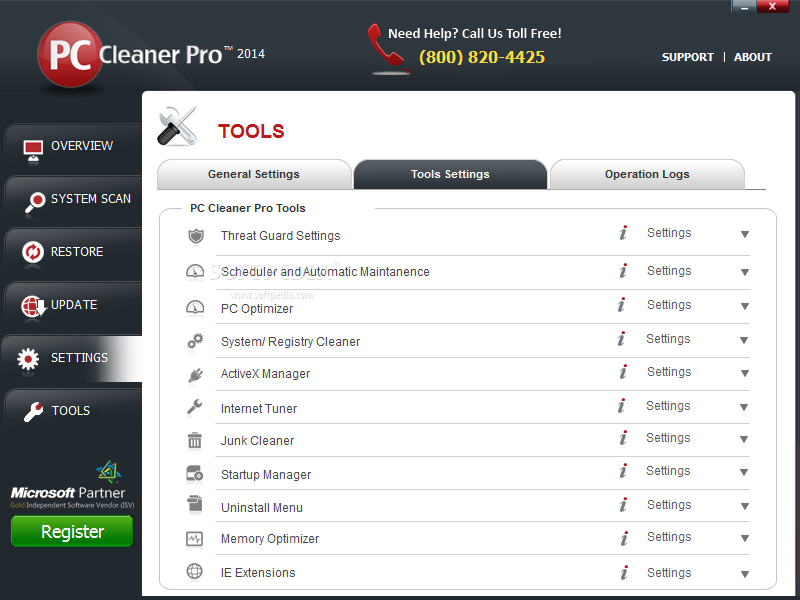Open System Scan from the sidebar
Viewport: 800px width, 600px height.
click(73, 202)
